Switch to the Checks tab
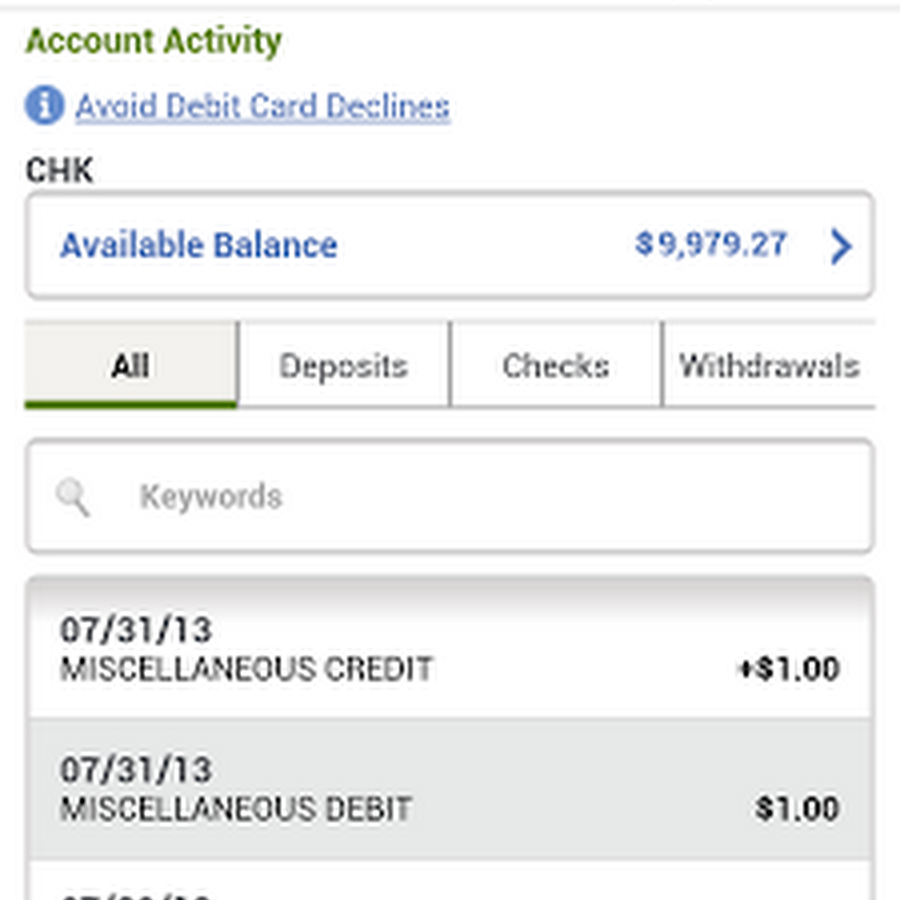 point(556,366)
